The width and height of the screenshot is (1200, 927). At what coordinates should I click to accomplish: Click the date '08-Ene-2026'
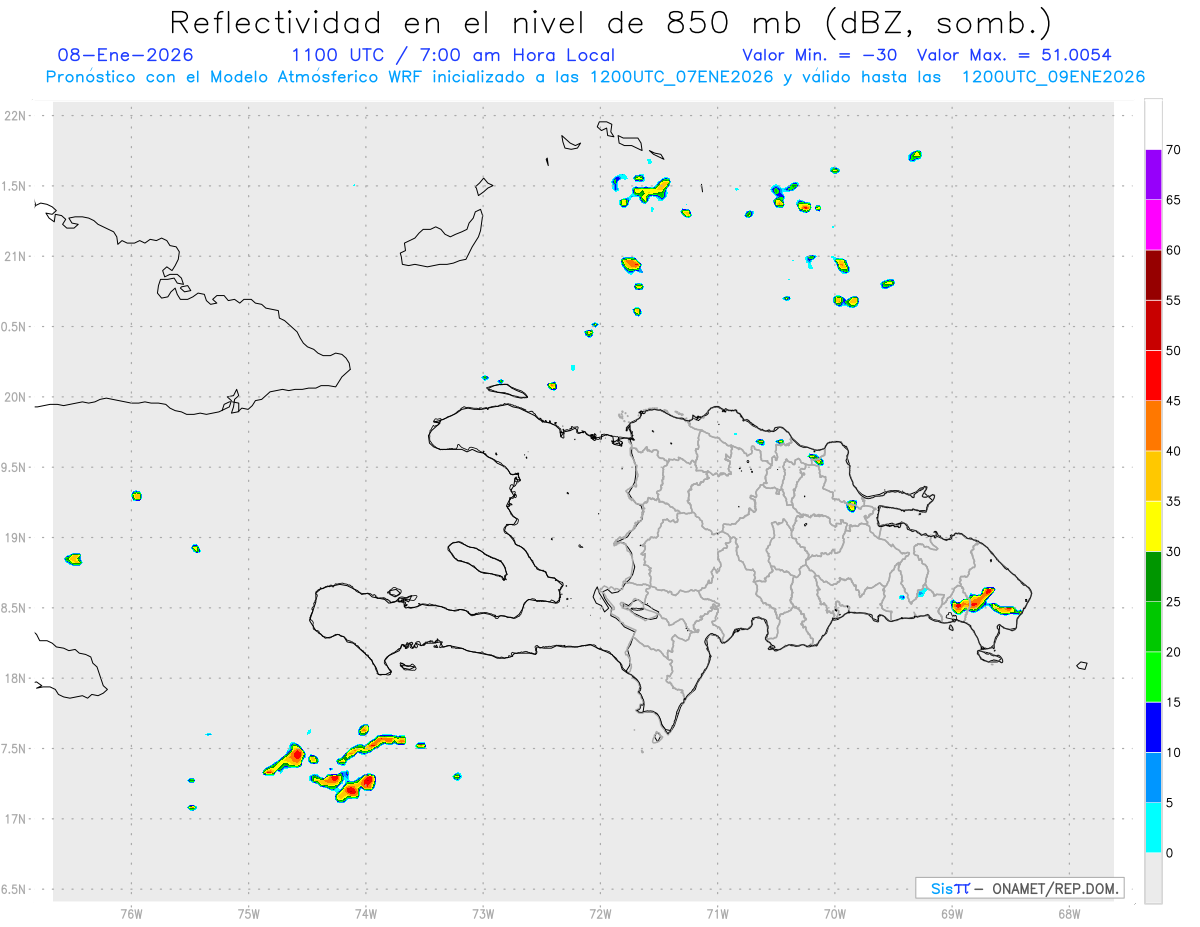pyautogui.click(x=126, y=55)
